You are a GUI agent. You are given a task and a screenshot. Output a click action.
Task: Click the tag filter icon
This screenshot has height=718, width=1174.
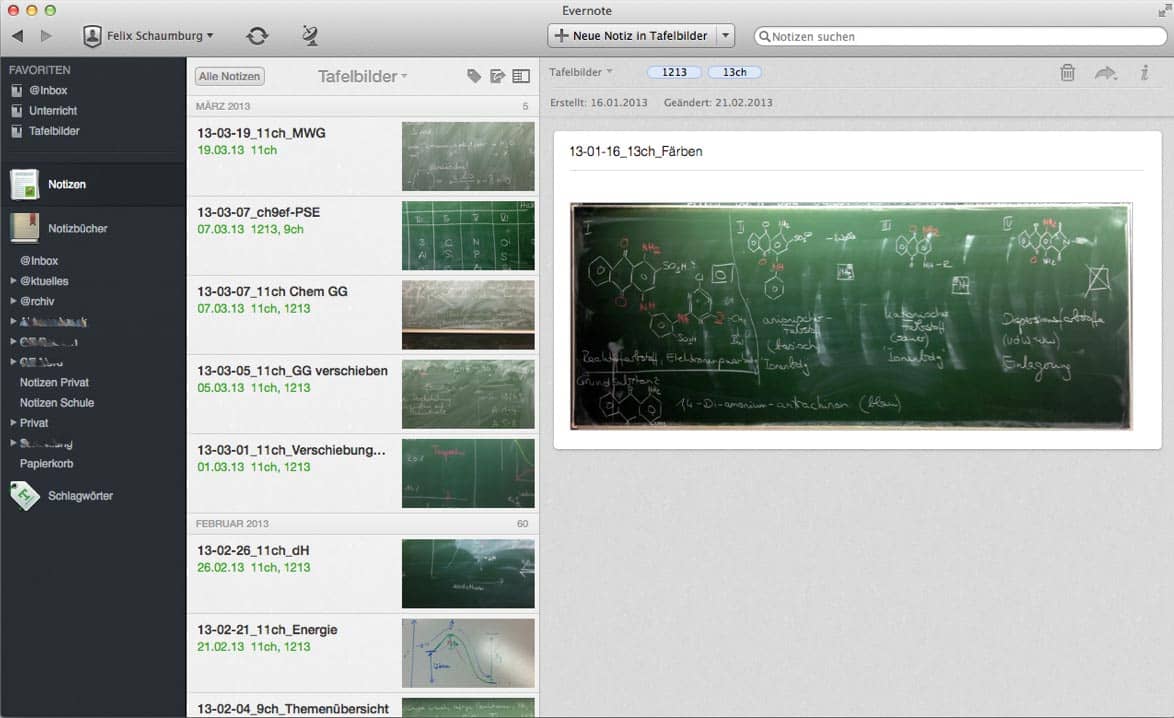tap(474, 76)
